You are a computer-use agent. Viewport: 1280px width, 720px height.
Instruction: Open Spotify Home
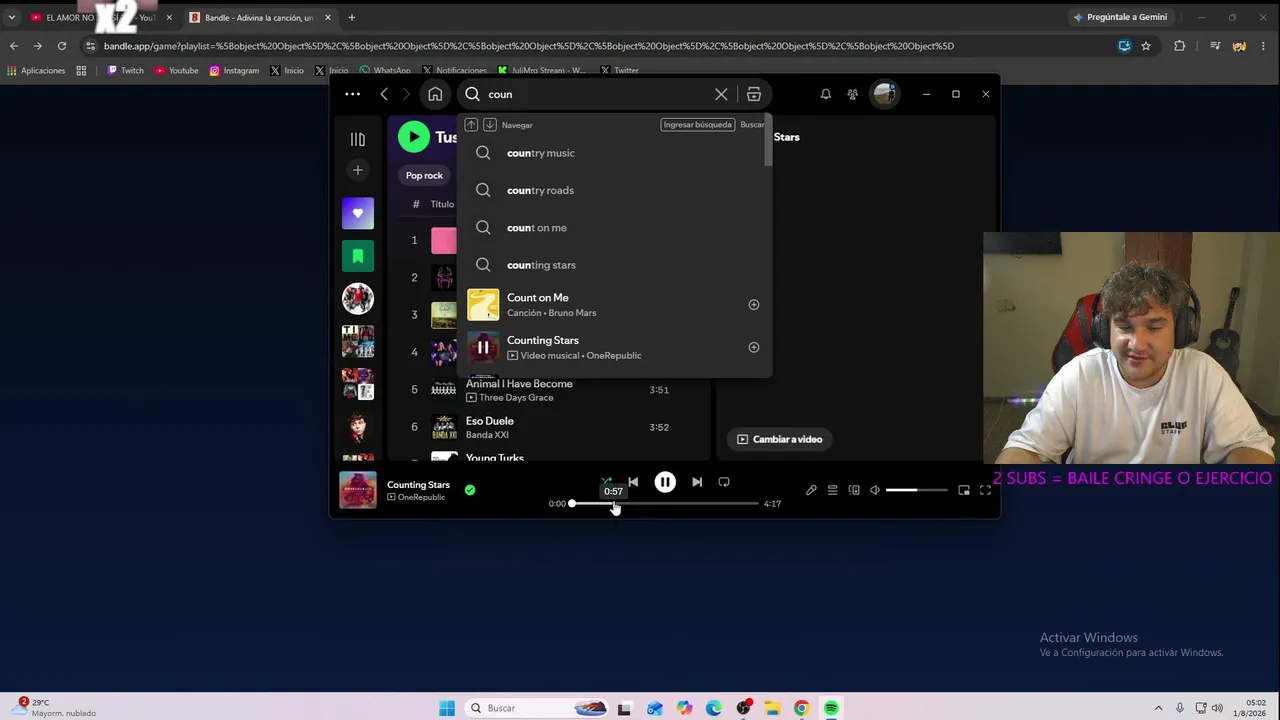[x=435, y=94]
